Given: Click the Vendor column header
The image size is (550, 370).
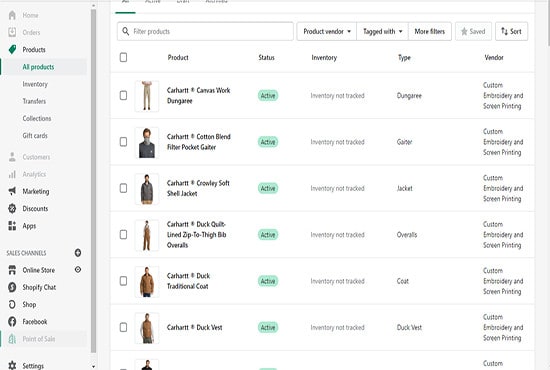Looking at the screenshot, I should click(494, 57).
